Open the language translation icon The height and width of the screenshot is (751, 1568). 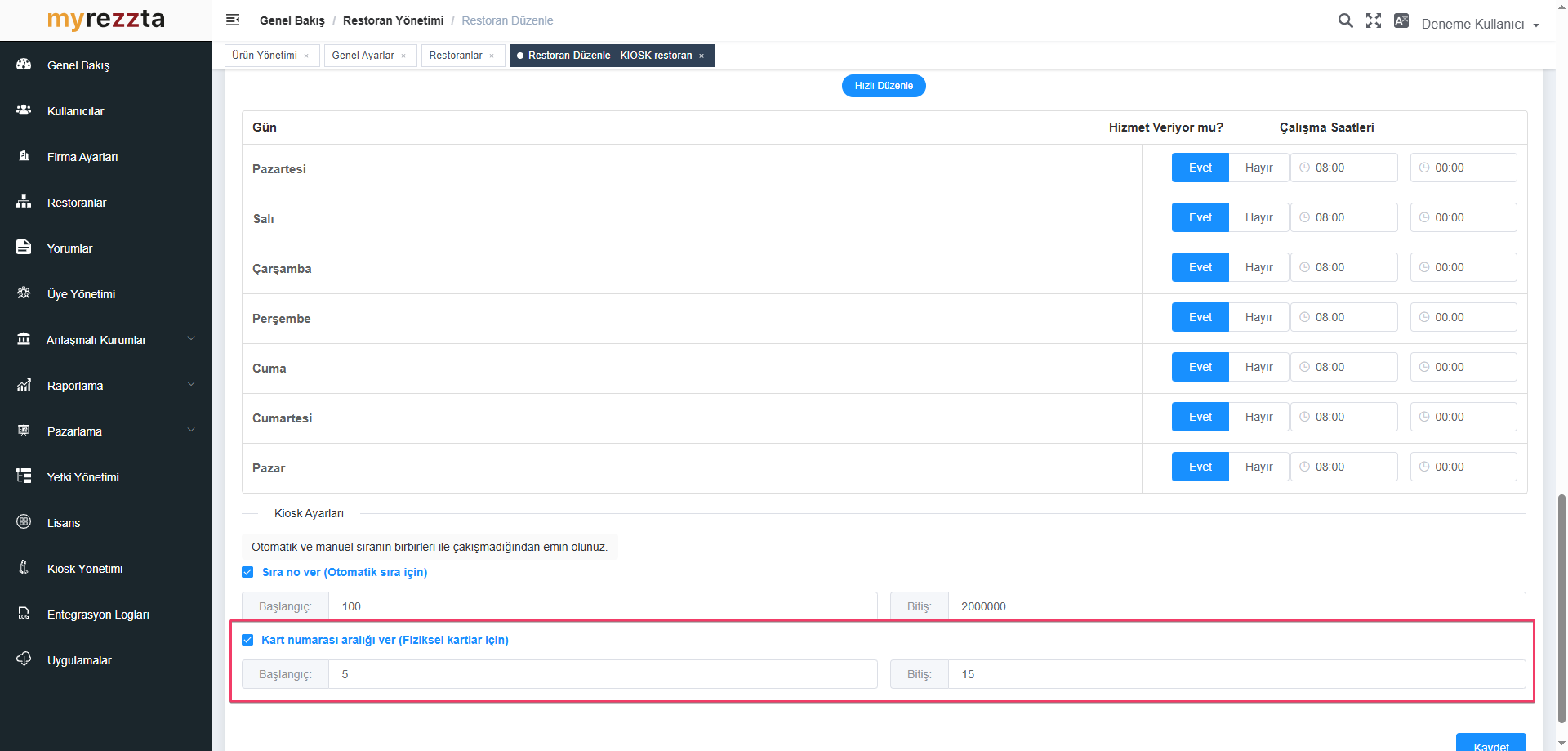pyautogui.click(x=1401, y=21)
